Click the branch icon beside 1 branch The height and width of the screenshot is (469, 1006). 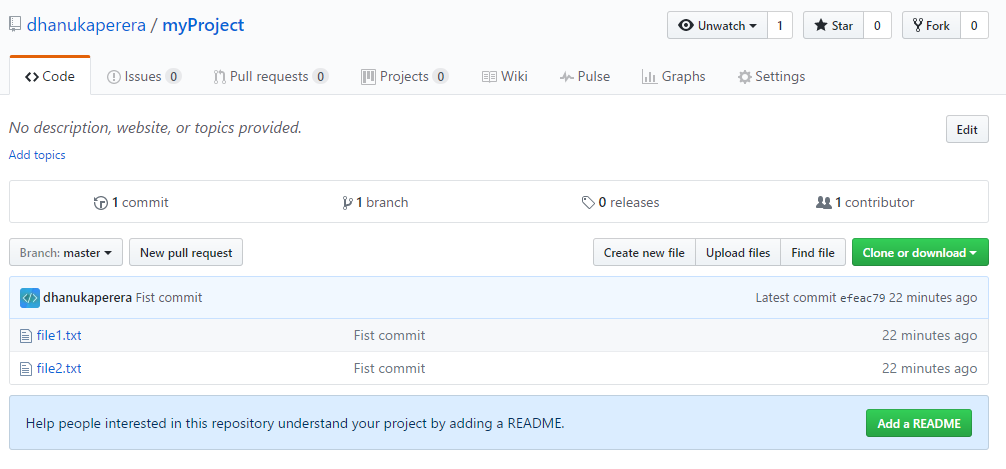tap(347, 203)
